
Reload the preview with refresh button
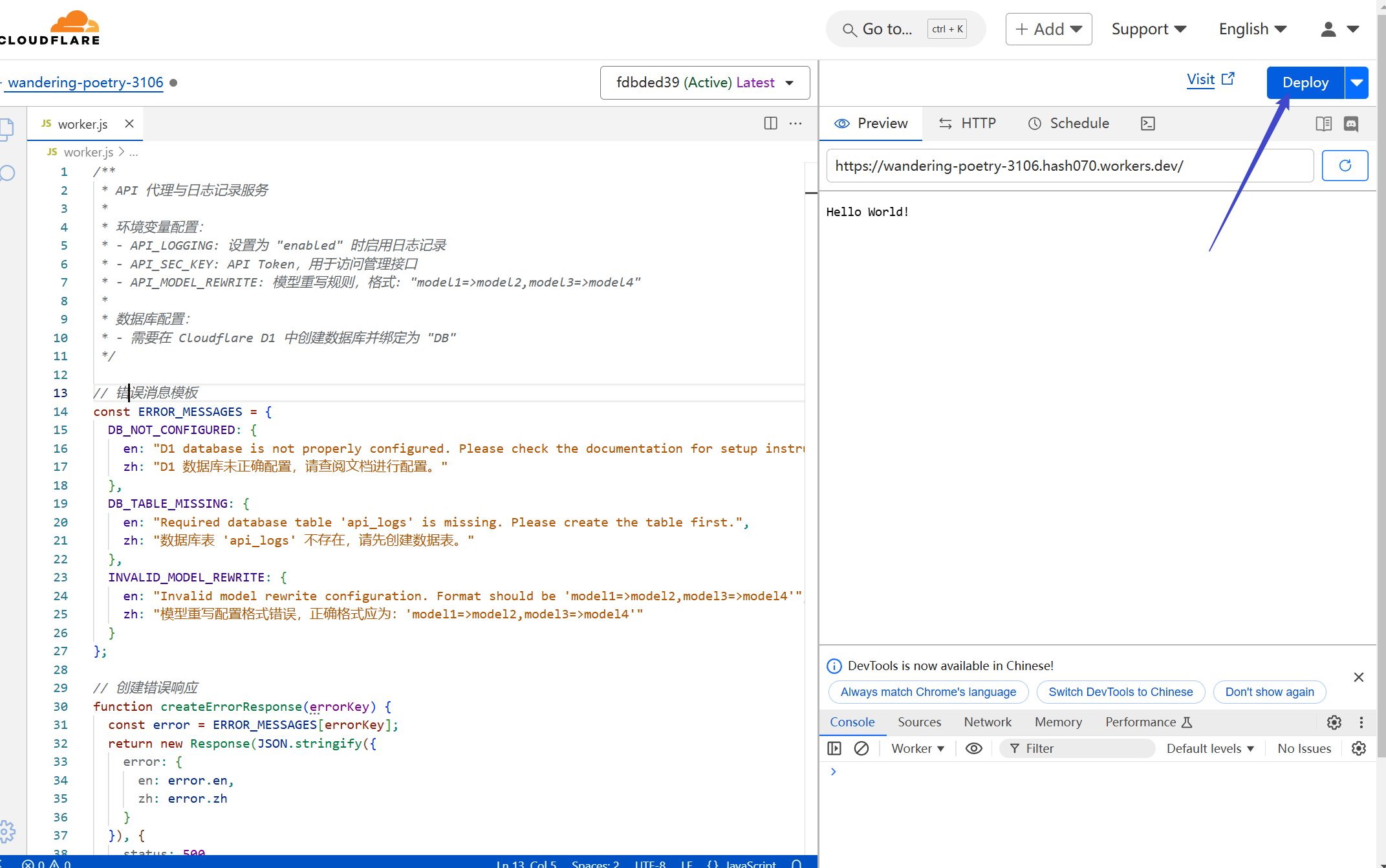click(1345, 166)
